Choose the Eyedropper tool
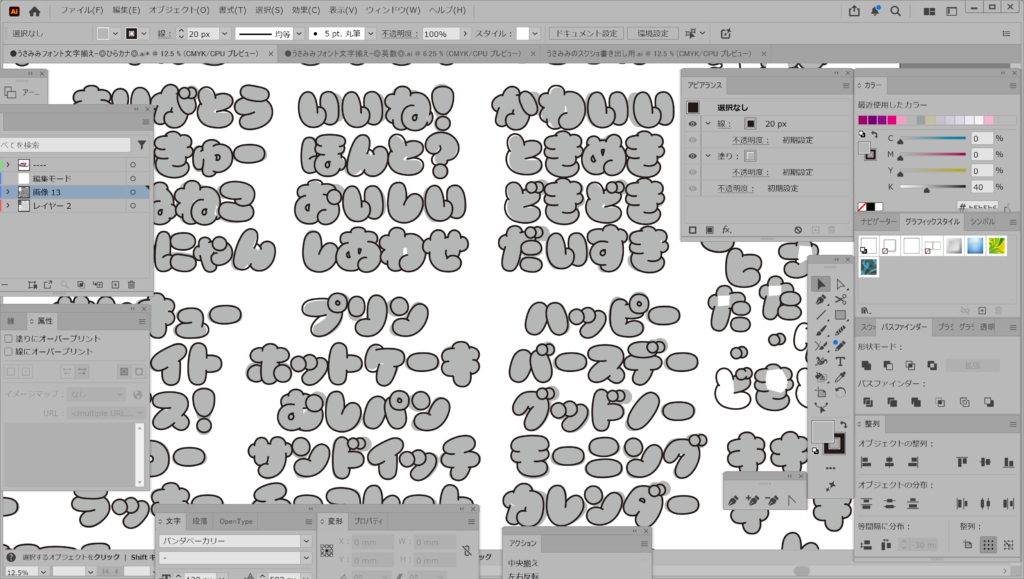Screen dimensions: 1024x579 tap(840, 377)
